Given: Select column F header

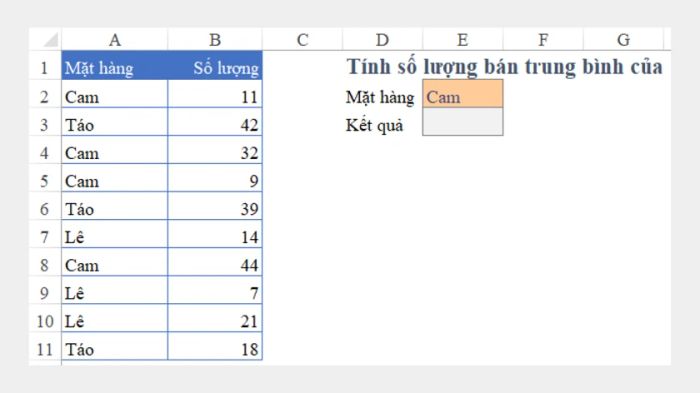Looking at the screenshot, I should [x=543, y=40].
